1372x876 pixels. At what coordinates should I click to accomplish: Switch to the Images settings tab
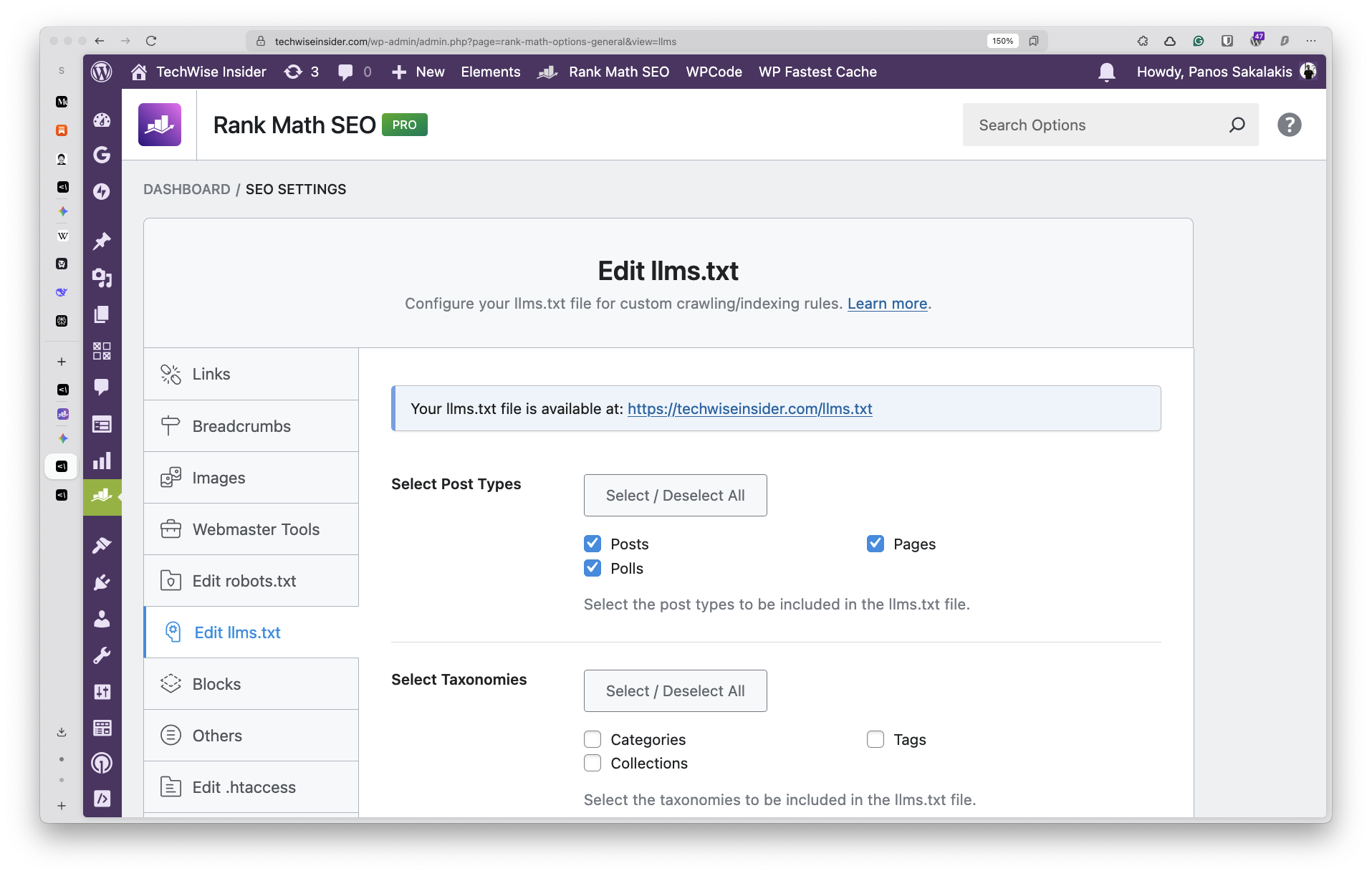(x=251, y=478)
